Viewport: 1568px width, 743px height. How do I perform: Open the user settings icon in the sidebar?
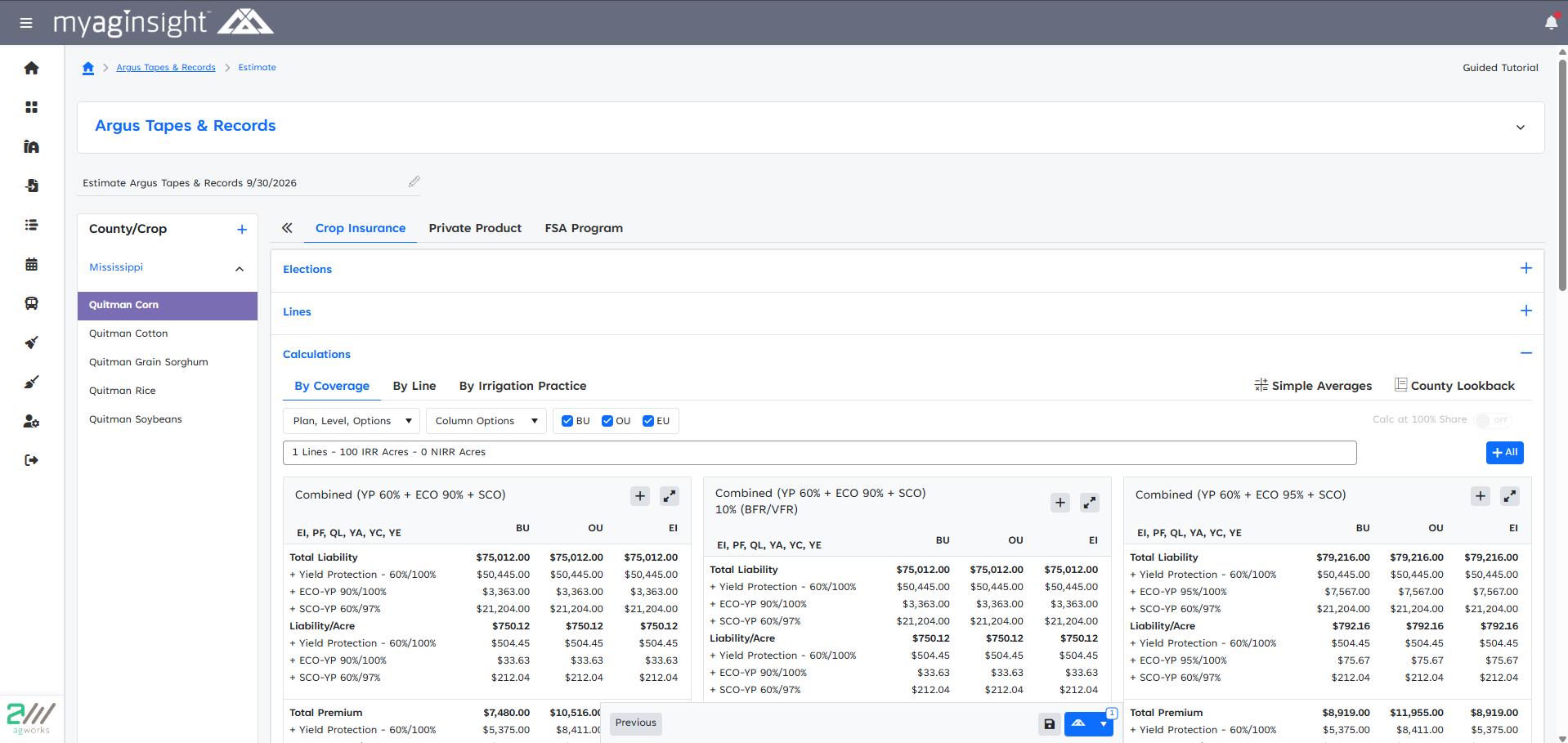31,421
